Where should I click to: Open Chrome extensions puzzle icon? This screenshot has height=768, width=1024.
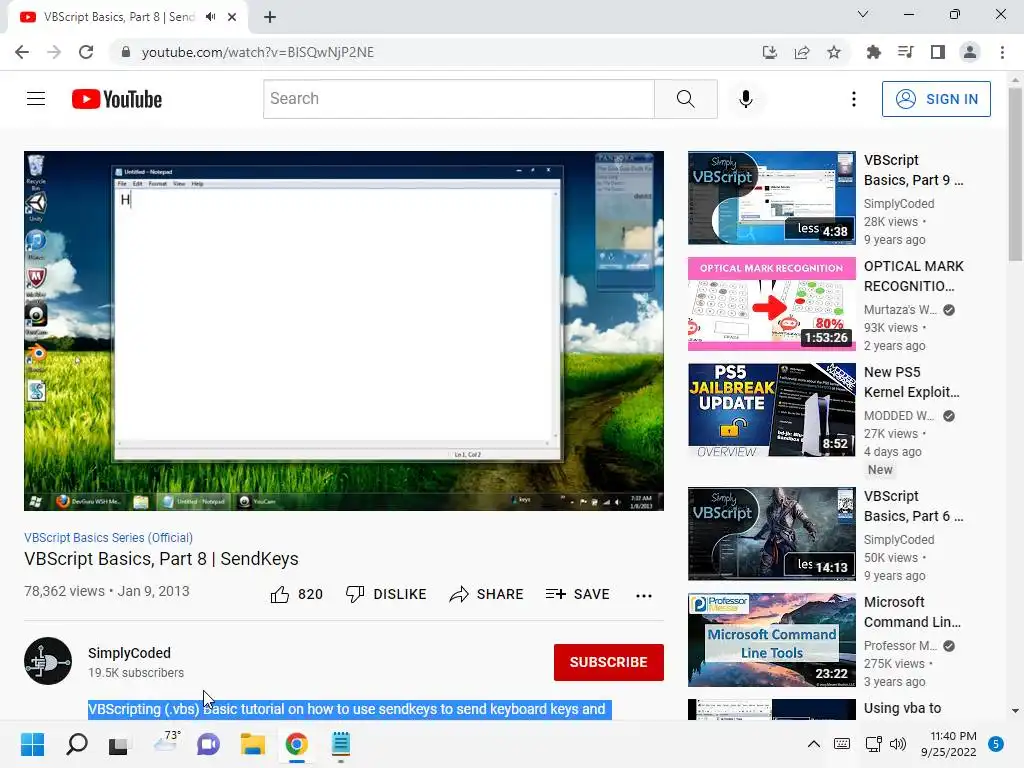(x=873, y=52)
